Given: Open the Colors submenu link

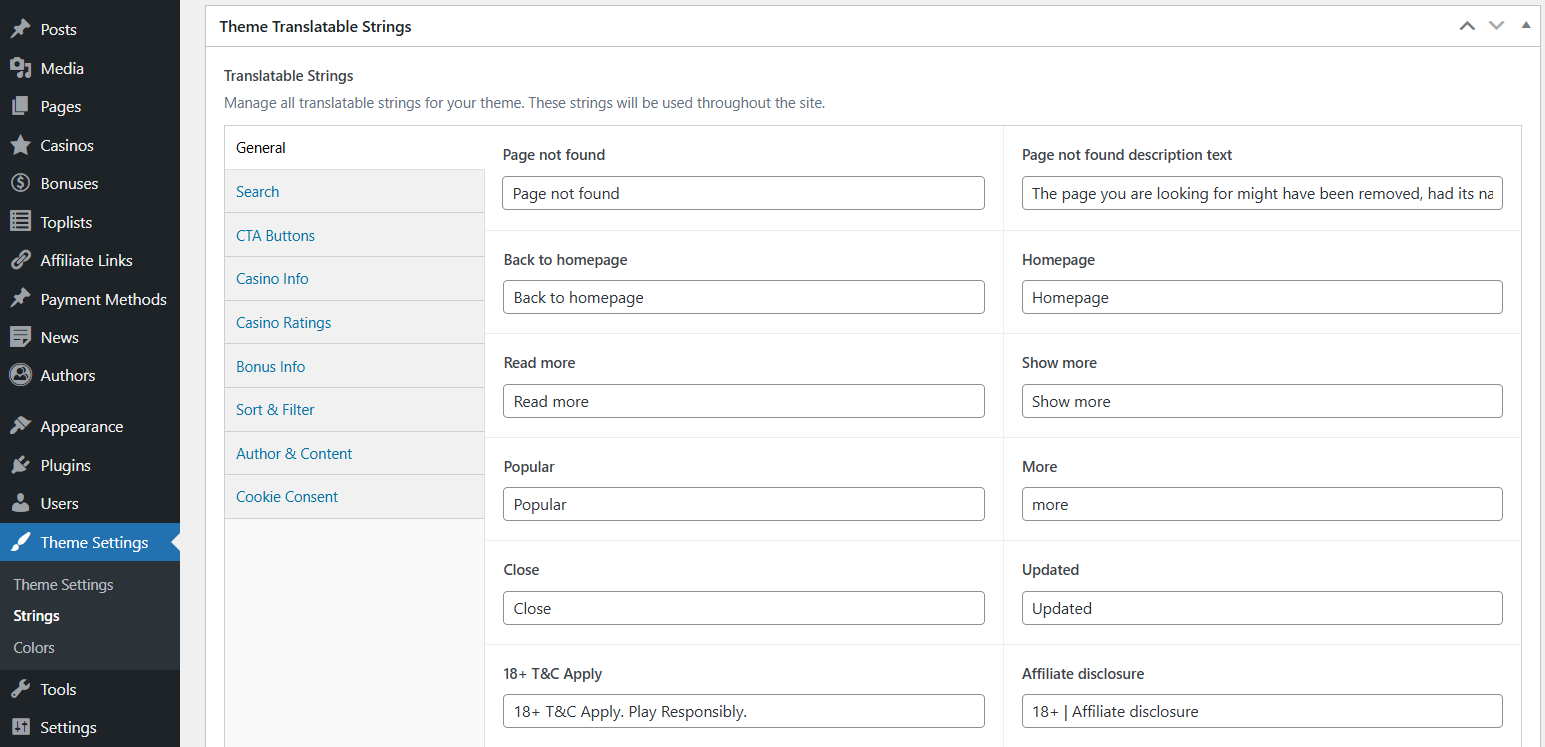Looking at the screenshot, I should pyautogui.click(x=34, y=648).
